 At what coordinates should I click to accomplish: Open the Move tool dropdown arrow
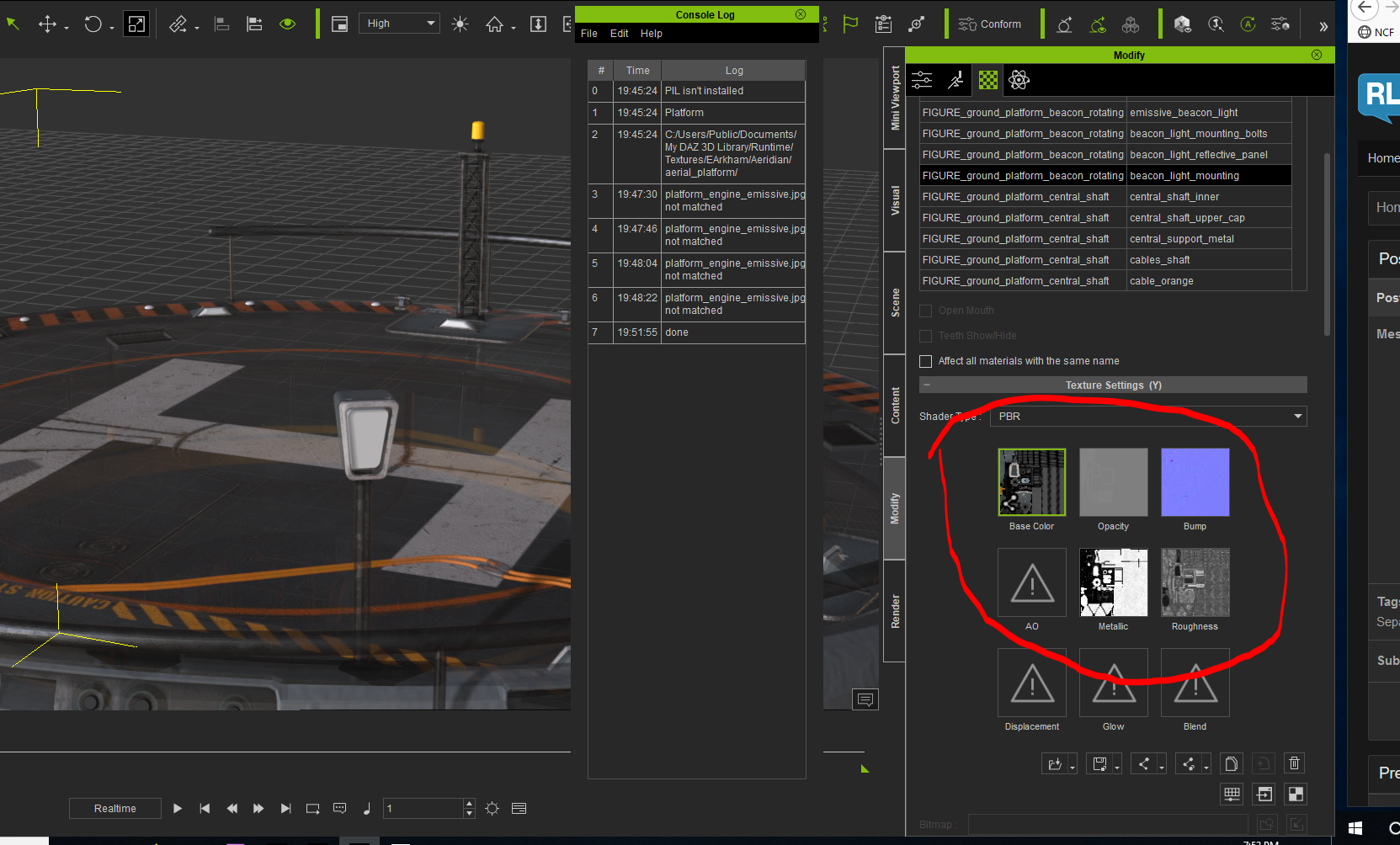point(66,28)
